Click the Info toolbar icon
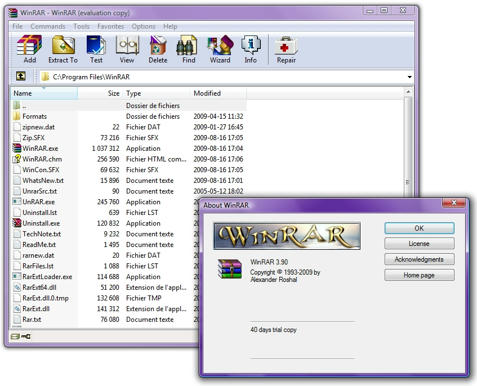Screen dimensions: 477x386 [x=251, y=45]
